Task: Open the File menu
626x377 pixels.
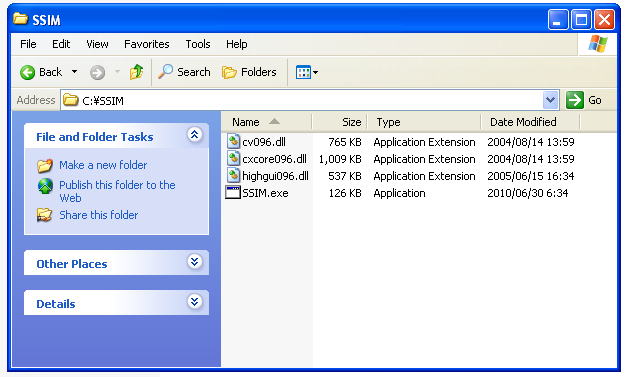Action: (x=28, y=44)
